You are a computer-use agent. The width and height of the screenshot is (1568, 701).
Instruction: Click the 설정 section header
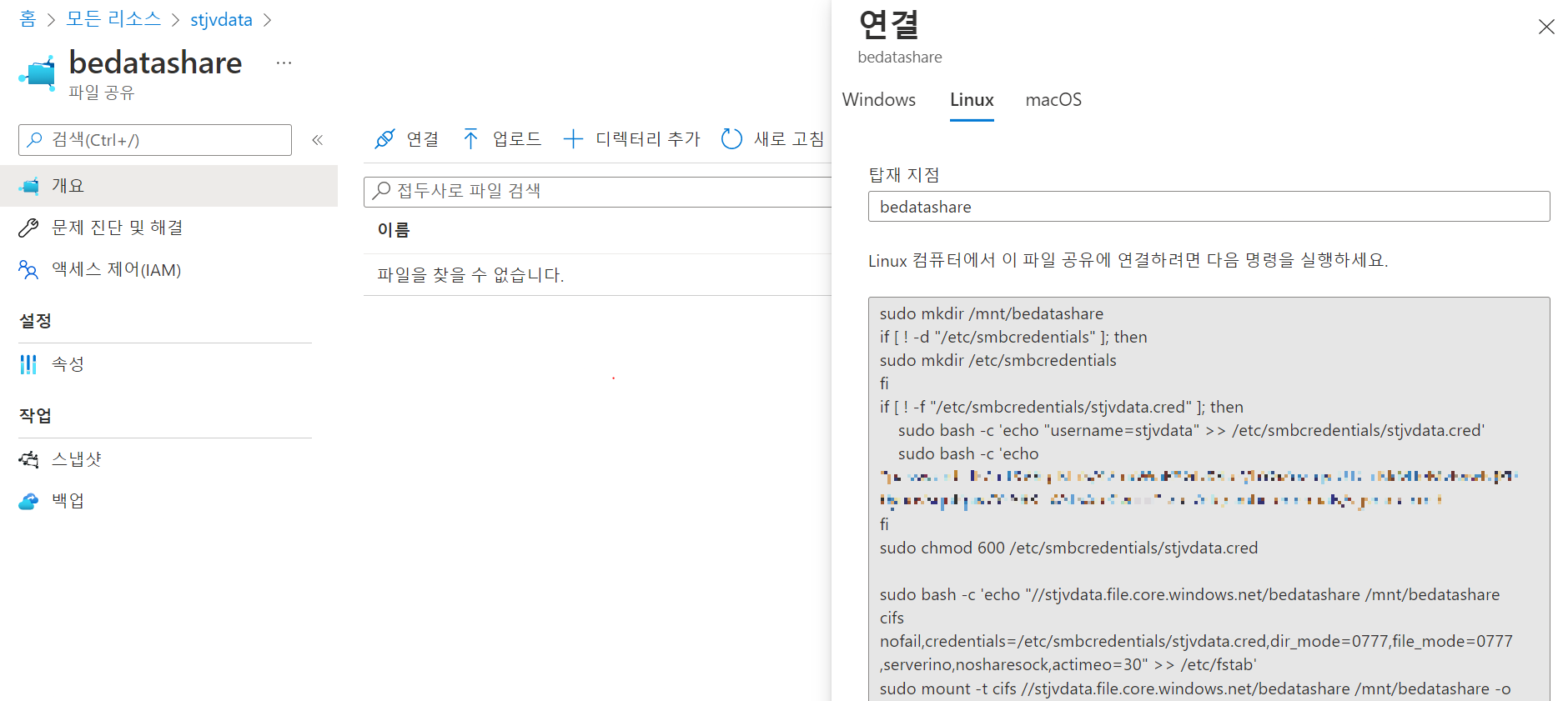tap(35, 321)
